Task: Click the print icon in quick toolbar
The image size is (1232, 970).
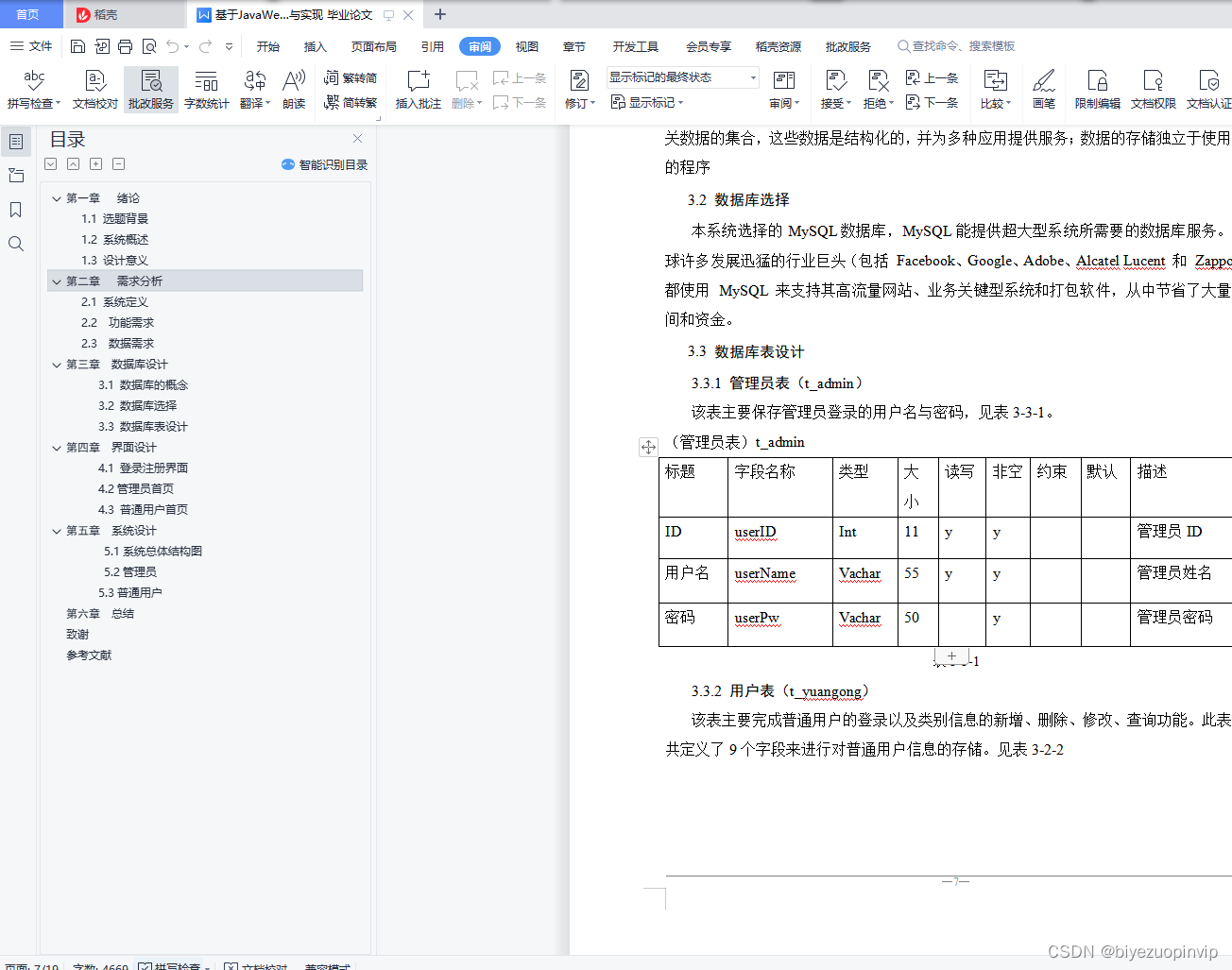Action: [x=125, y=46]
